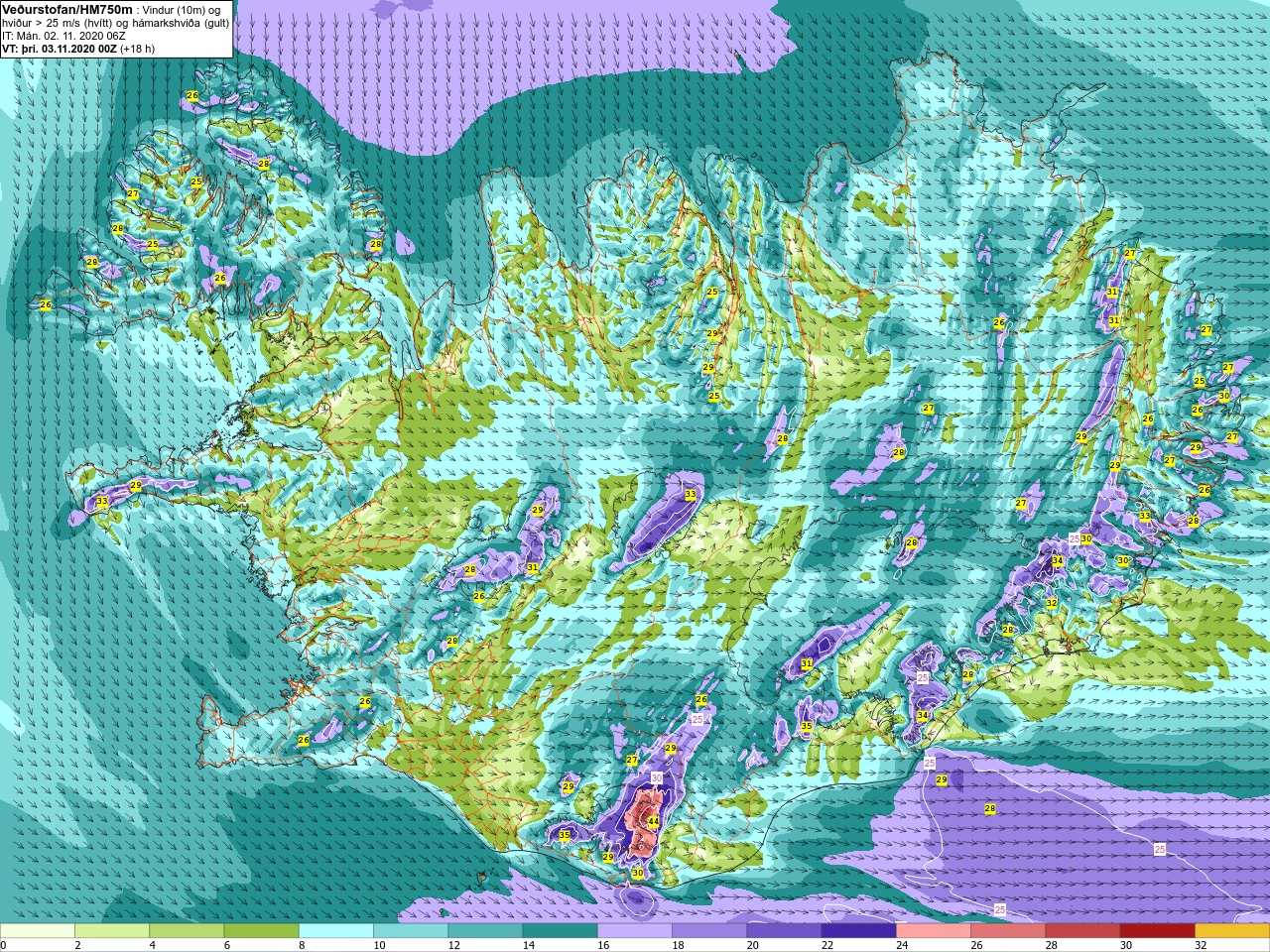The image size is (1270, 952).
Task: Select the VT: þri. 03.11.2020 00Z line
Action: click(78, 49)
